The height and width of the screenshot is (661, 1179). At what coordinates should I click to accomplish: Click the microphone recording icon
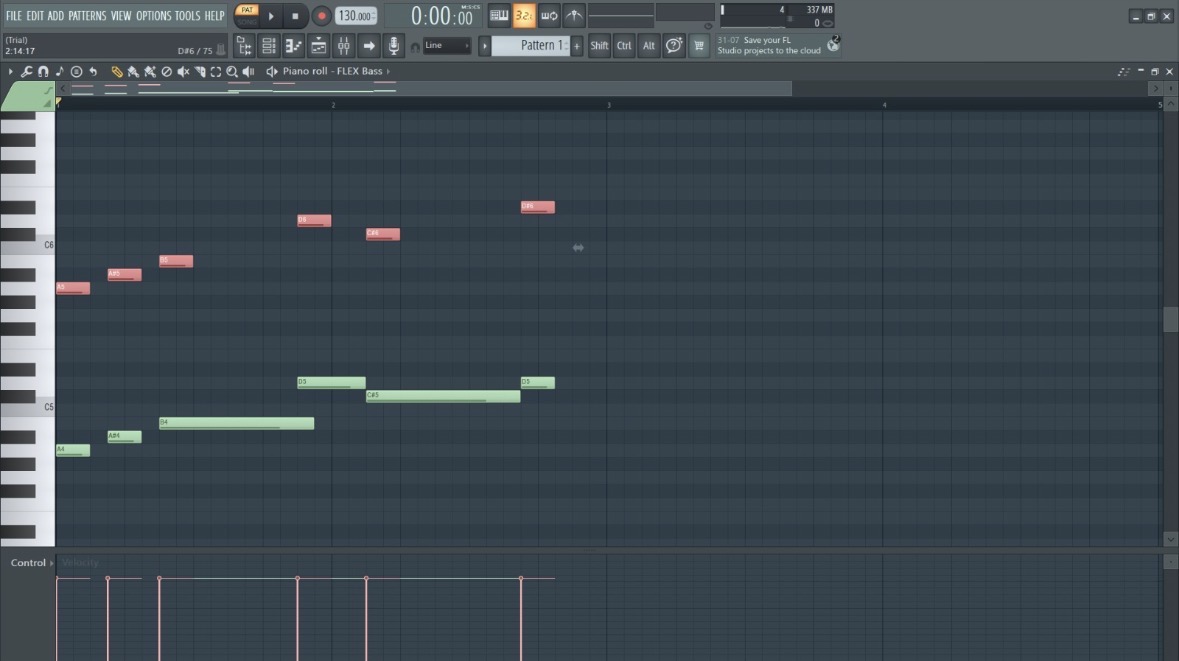[x=393, y=46]
